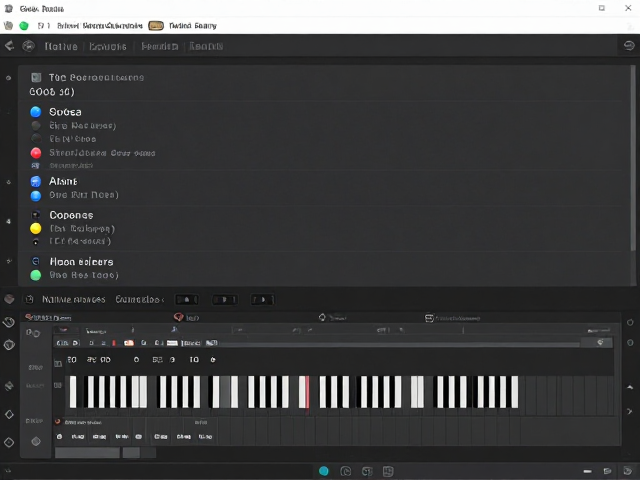Click the up arrow right of the piano
Viewport: 640px width, 480px height.
coord(630,387)
